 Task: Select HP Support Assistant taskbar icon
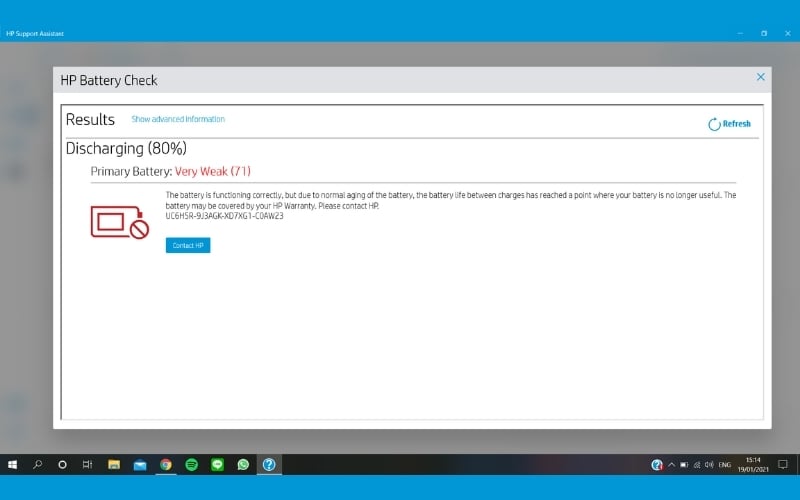269,465
